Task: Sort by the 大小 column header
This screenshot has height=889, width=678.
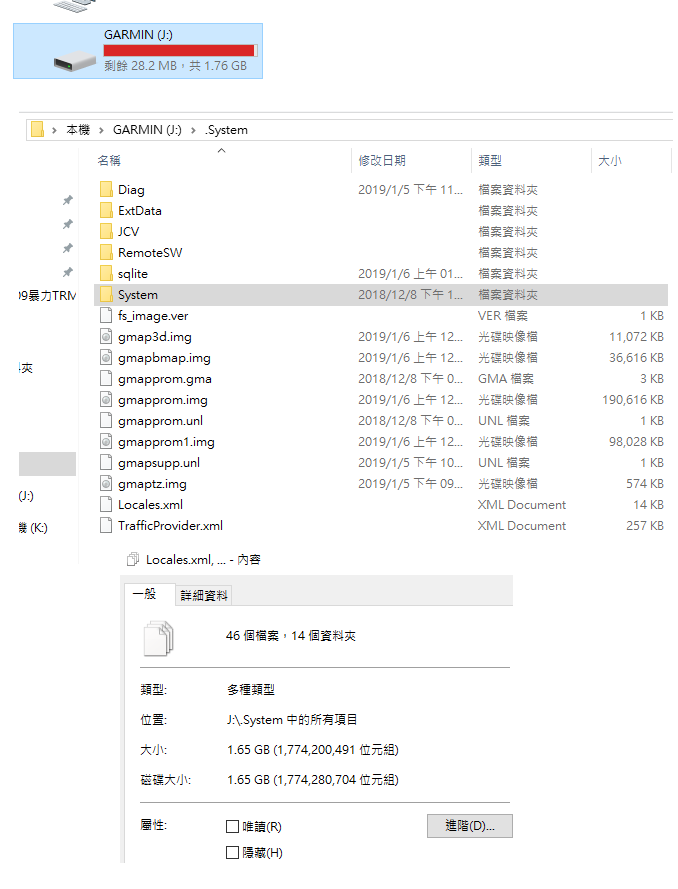Action: tap(610, 160)
